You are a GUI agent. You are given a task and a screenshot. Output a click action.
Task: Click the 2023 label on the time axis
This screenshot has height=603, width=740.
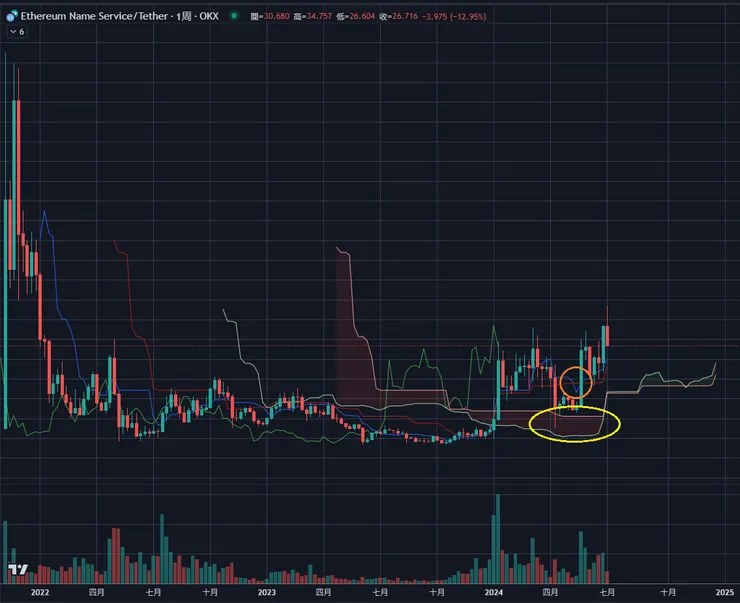(267, 592)
